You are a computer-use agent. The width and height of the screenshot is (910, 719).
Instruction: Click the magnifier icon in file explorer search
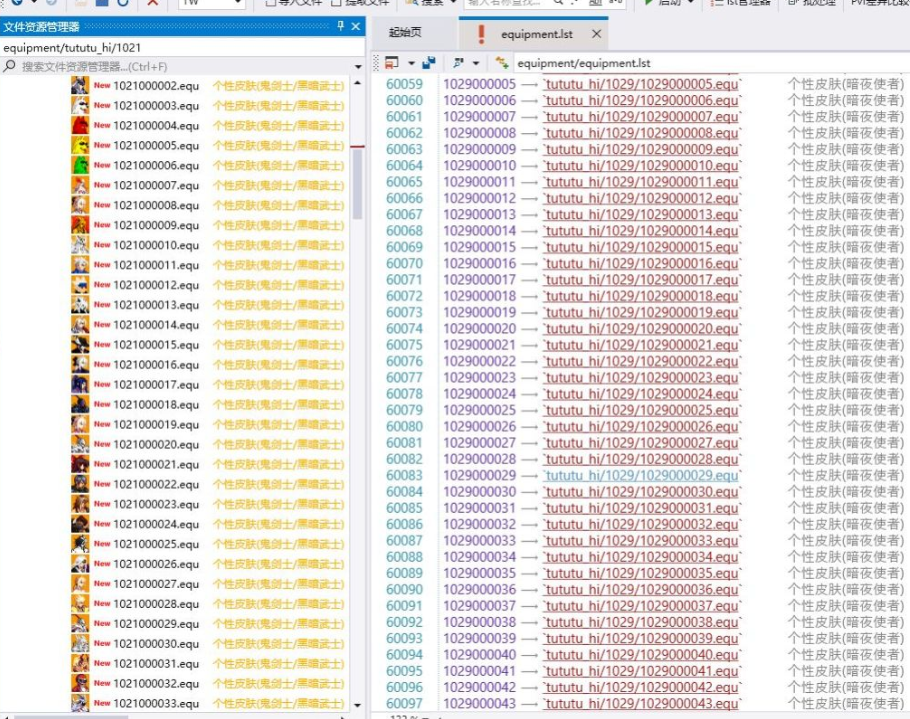(10, 66)
